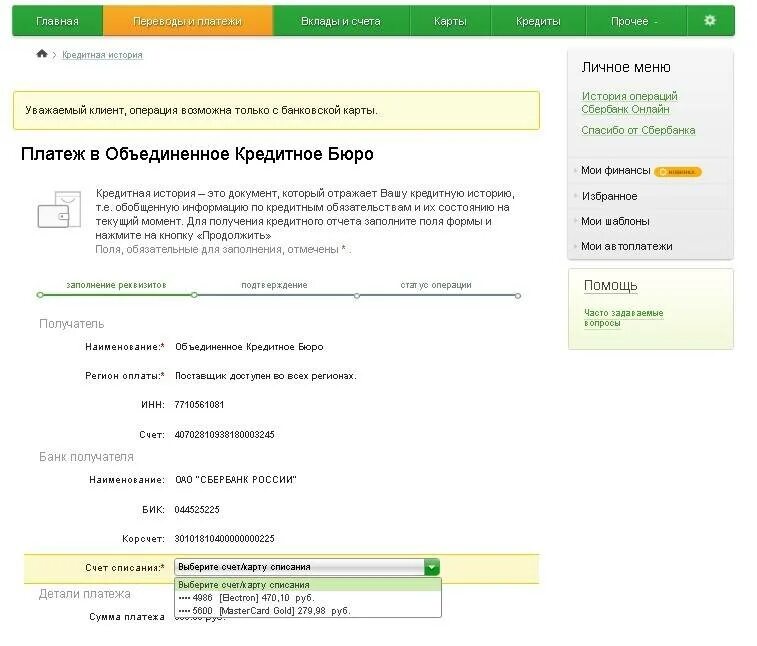Click the Счет списания dropdown arrow

tap(432, 567)
